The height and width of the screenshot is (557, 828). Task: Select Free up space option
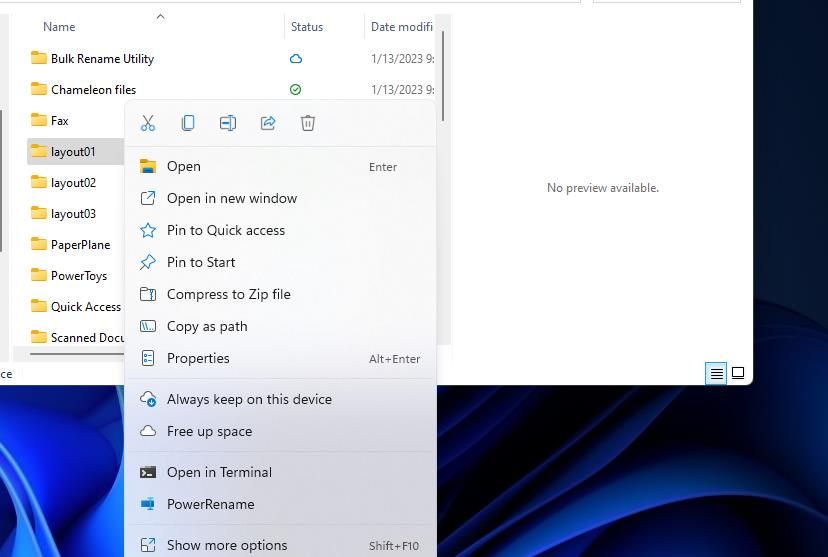209,431
